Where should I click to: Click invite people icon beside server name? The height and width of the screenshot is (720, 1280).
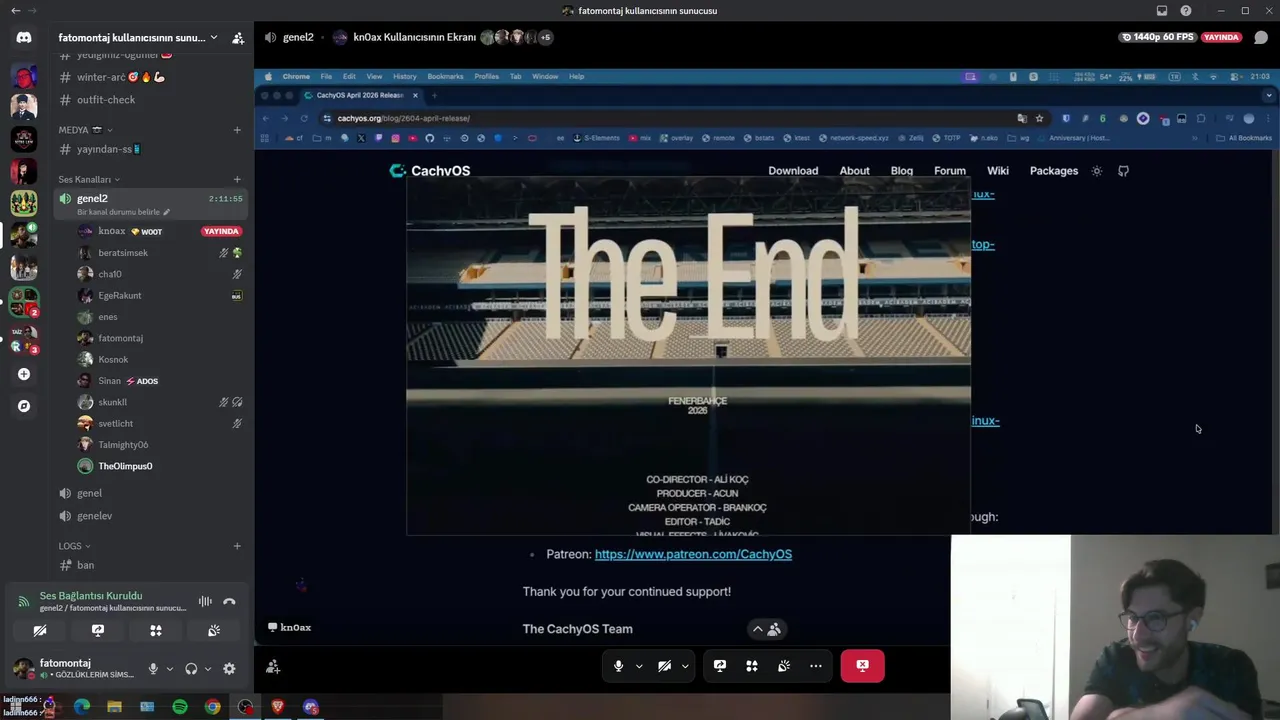238,38
